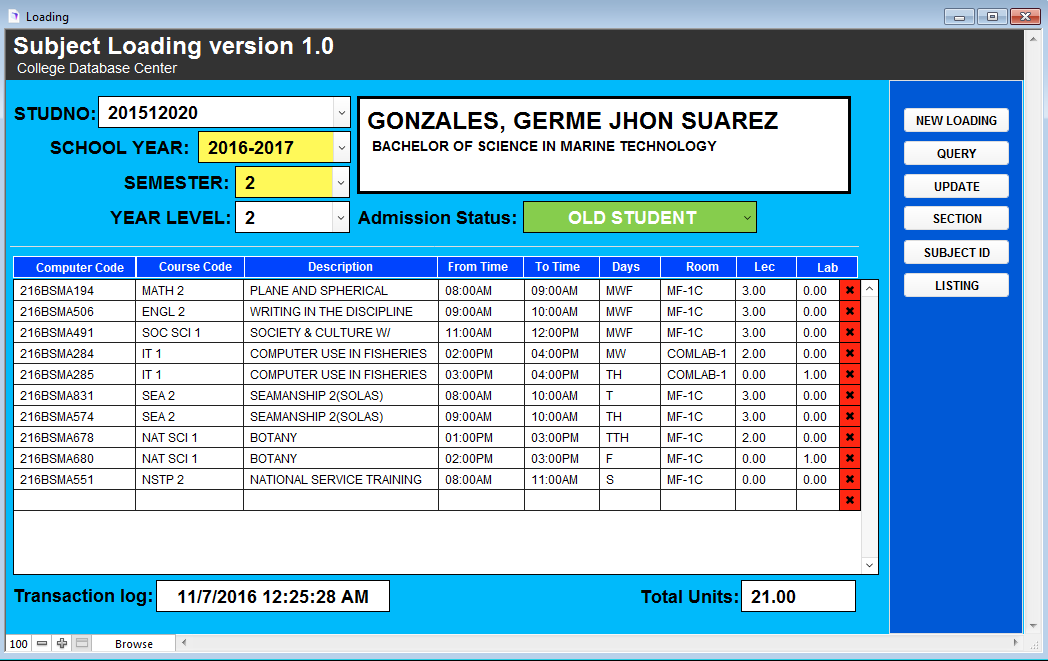Open the Browse mode menu
The width and height of the screenshot is (1048, 661).
(x=134, y=643)
